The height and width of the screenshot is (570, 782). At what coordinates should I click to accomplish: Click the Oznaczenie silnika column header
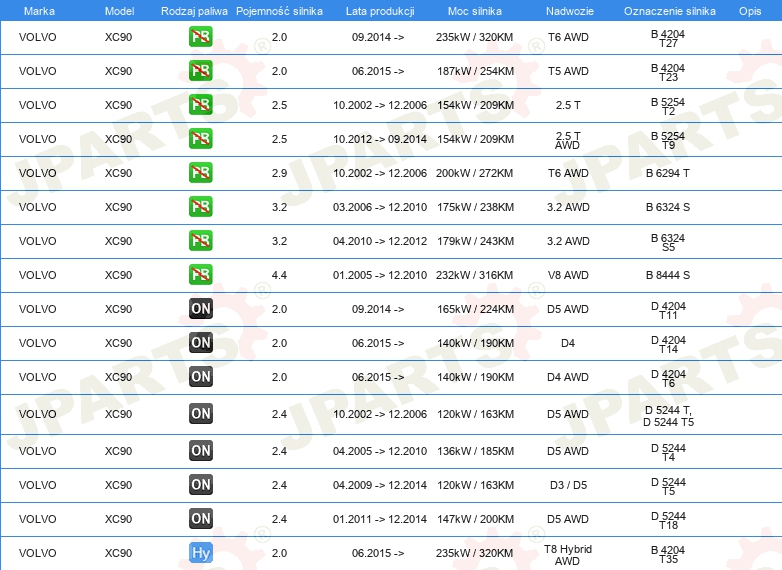(x=669, y=11)
